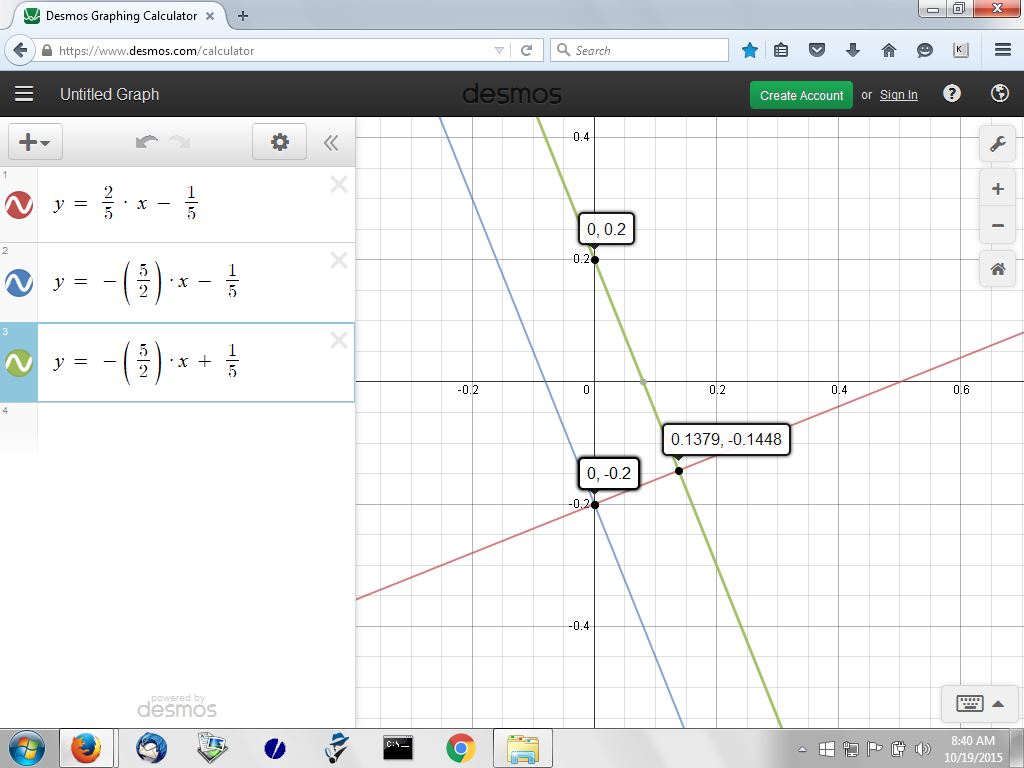Open Windows Explorer from the taskbar
The width and height of the screenshot is (1024, 768).
click(522, 748)
